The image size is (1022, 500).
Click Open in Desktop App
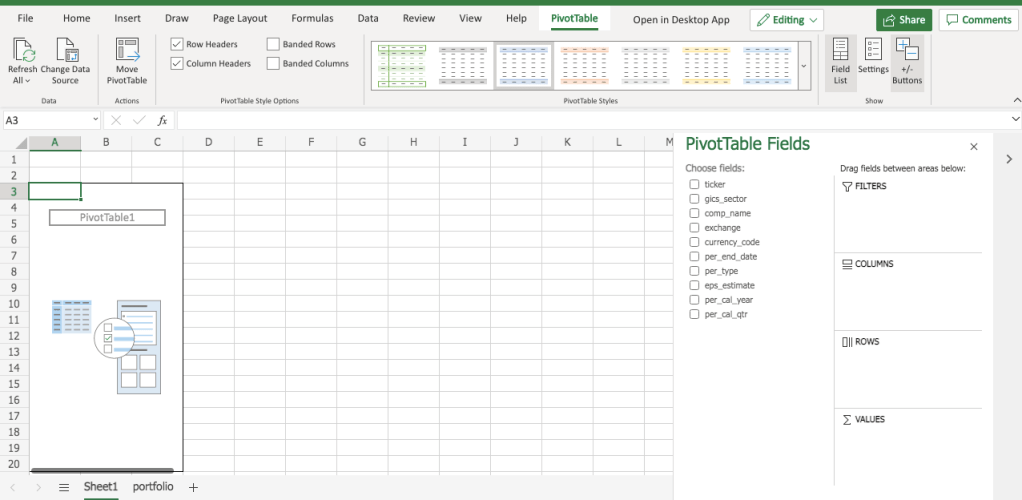(x=681, y=20)
